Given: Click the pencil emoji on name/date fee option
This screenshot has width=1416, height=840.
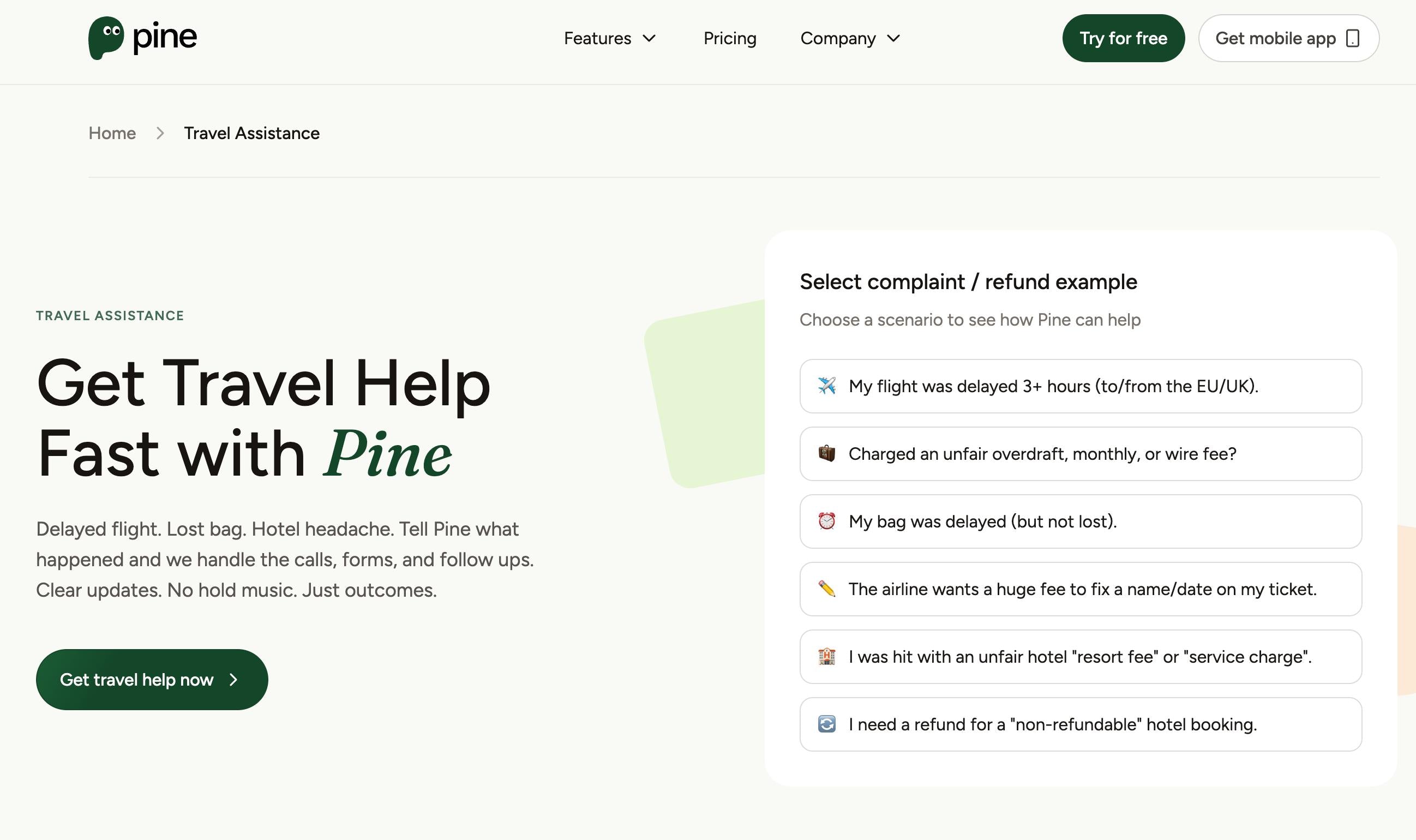Looking at the screenshot, I should [826, 589].
